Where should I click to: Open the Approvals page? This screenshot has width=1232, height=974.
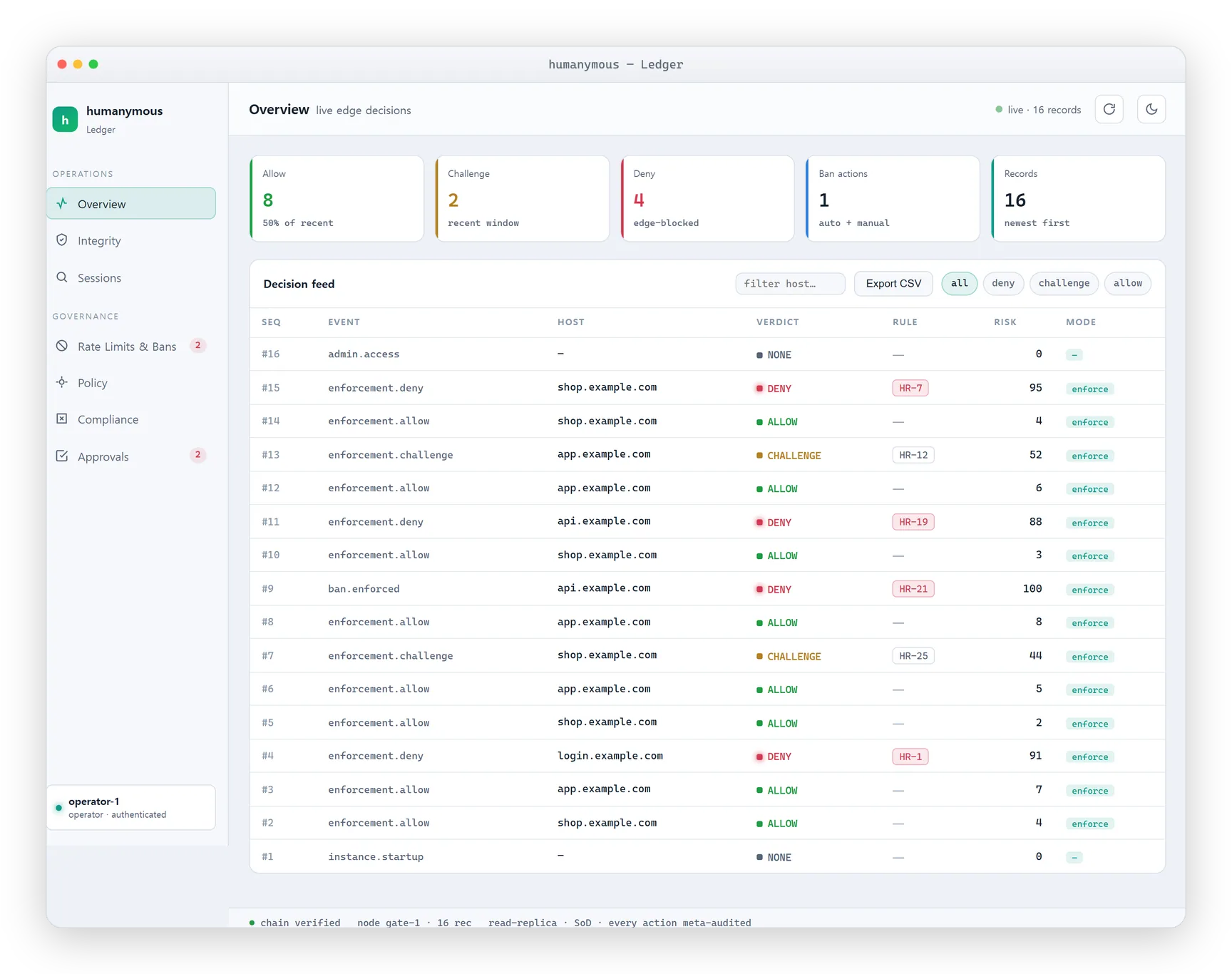[131, 456]
